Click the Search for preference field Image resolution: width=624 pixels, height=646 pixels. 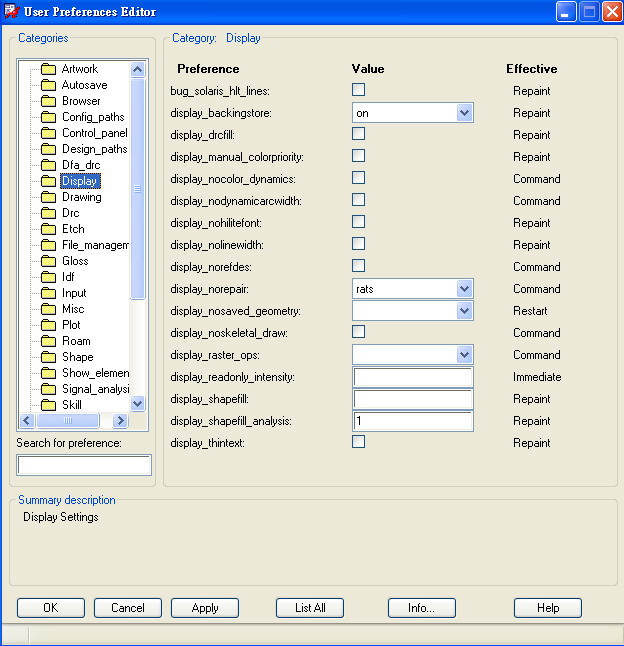tap(84, 465)
